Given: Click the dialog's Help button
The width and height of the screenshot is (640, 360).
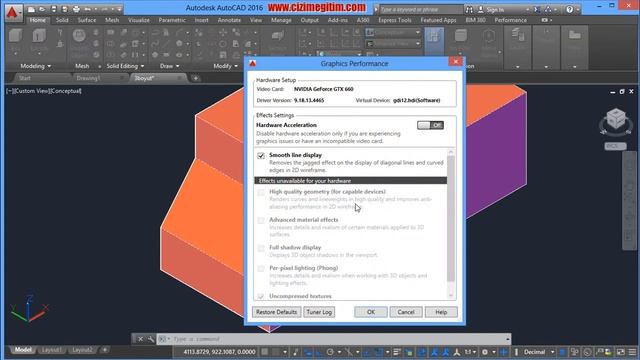Looking at the screenshot, I should 441,312.
